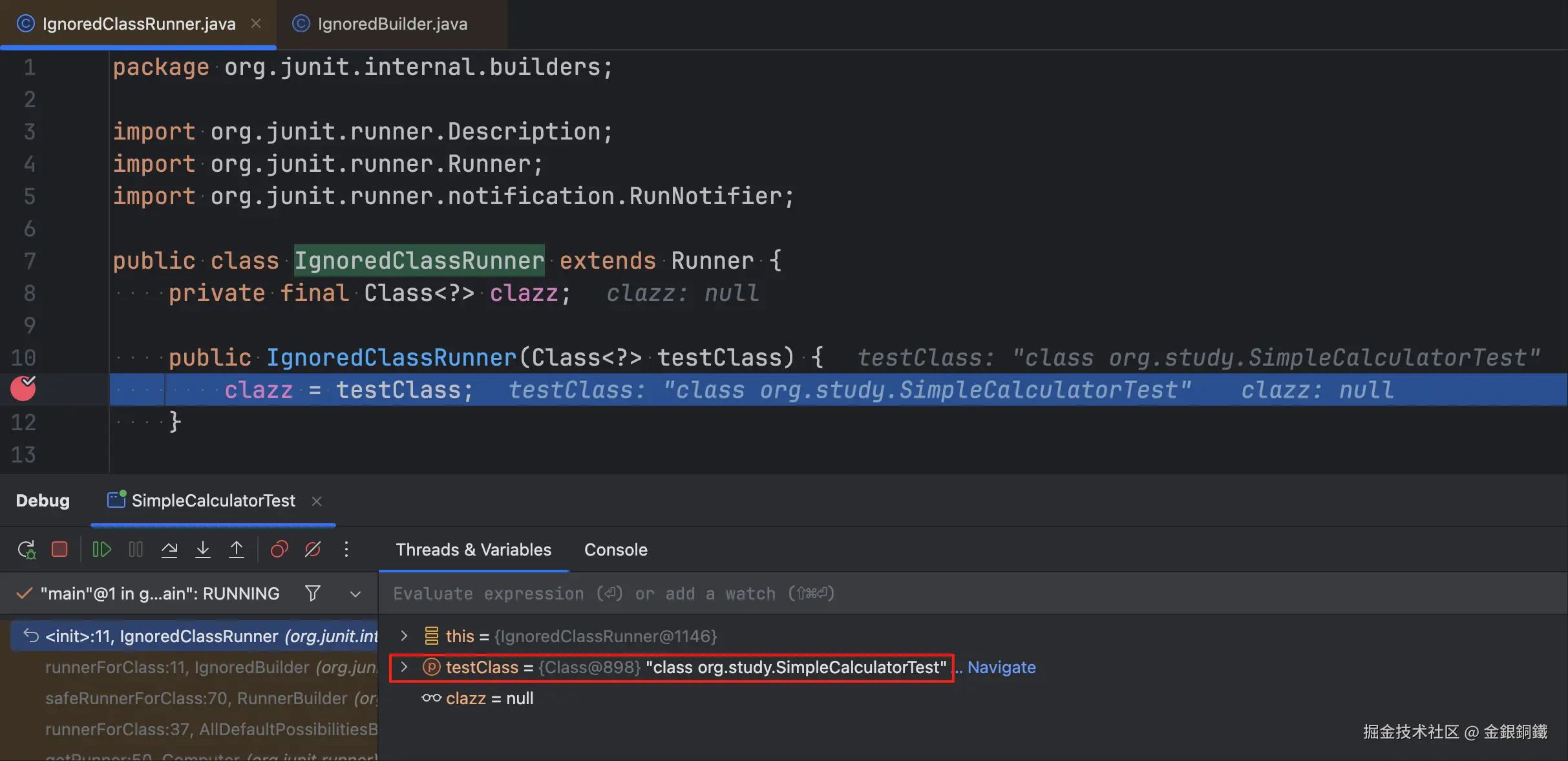Stop the debug session

click(x=59, y=550)
